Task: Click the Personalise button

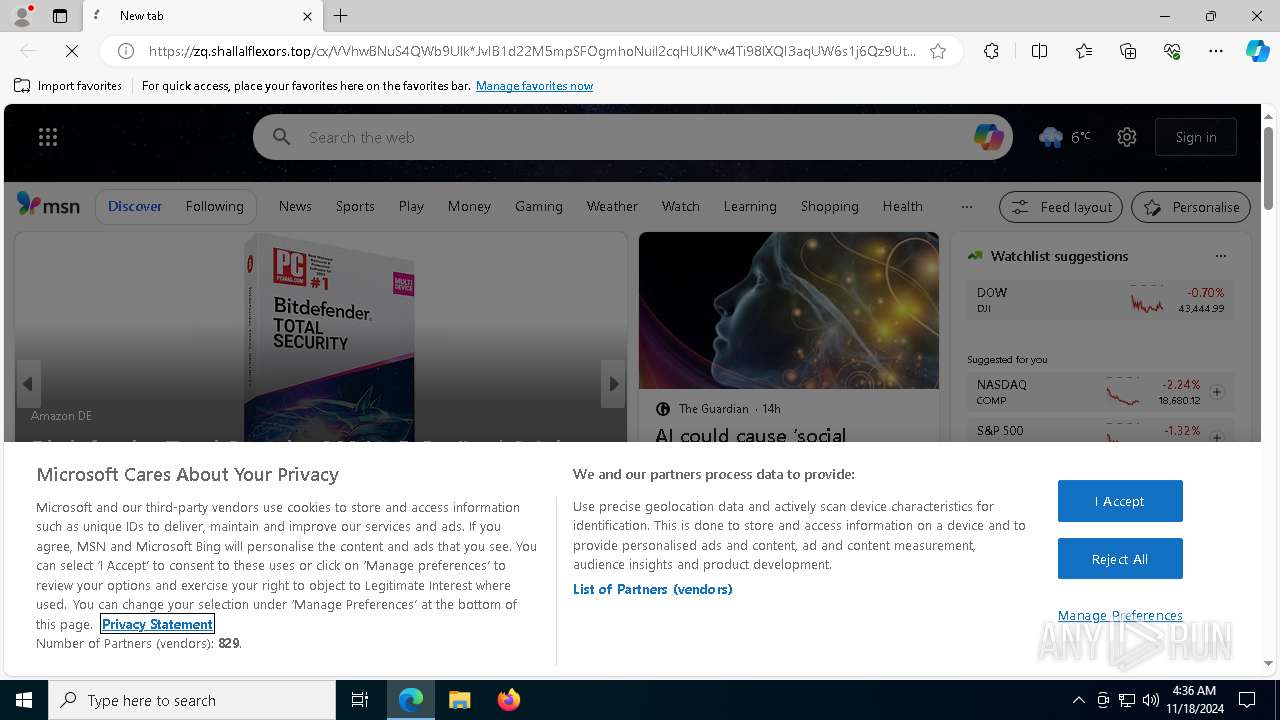Action: (x=1191, y=207)
